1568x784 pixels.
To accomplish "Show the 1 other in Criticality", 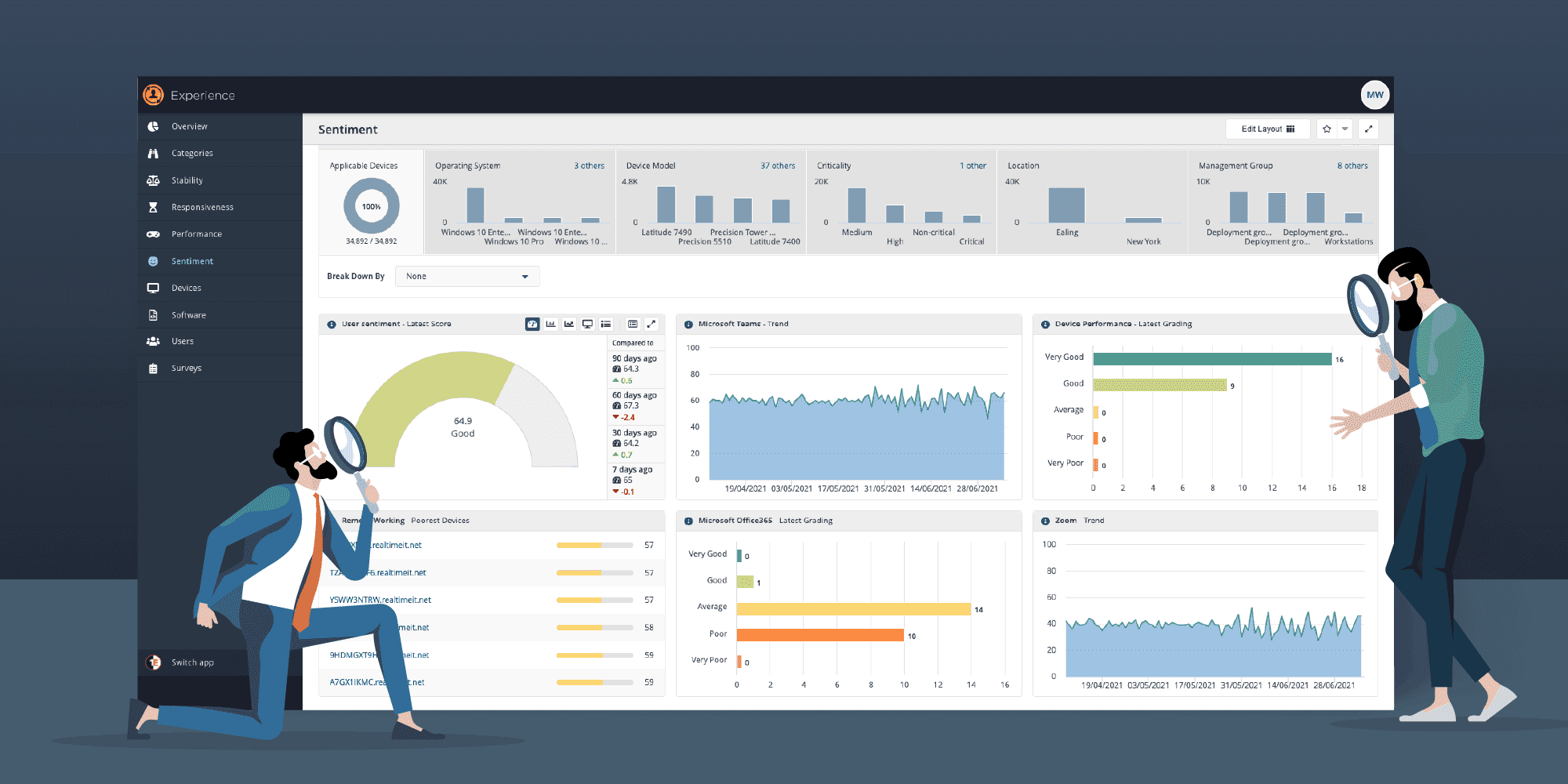I will point(973,165).
